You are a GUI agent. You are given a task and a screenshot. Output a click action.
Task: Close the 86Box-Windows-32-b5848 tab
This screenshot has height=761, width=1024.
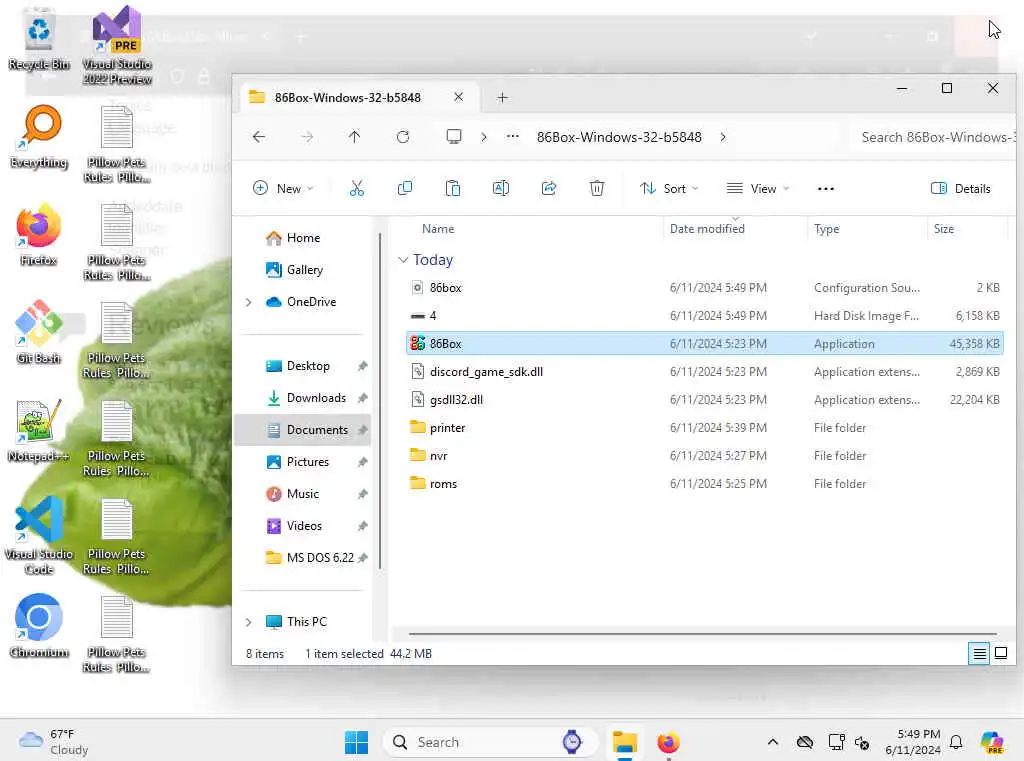point(458,97)
